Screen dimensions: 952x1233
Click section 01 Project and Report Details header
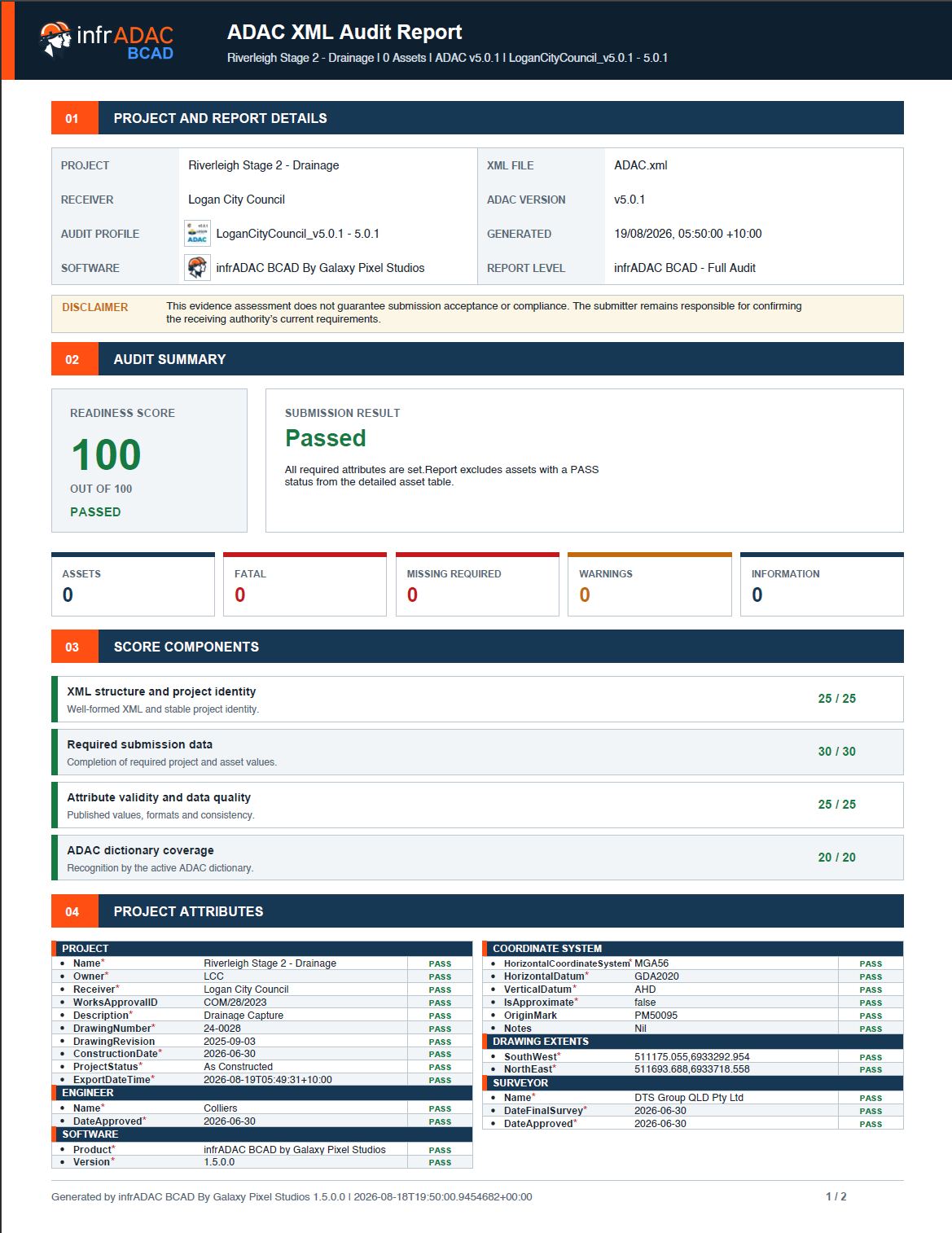477,118
